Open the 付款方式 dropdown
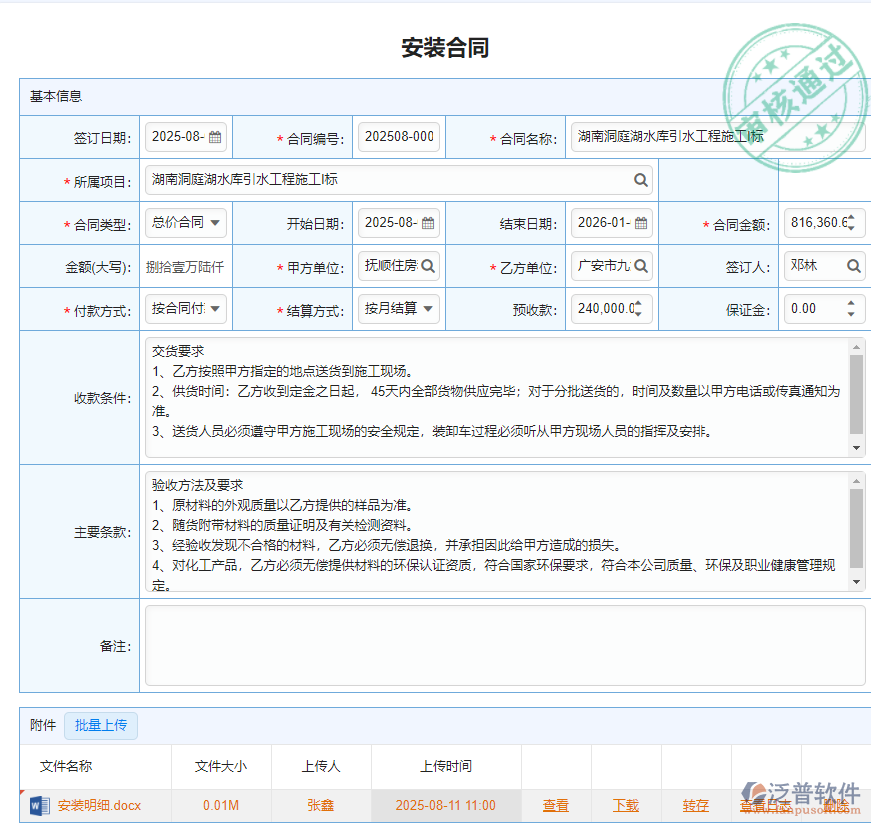871x826 pixels. tap(216, 309)
